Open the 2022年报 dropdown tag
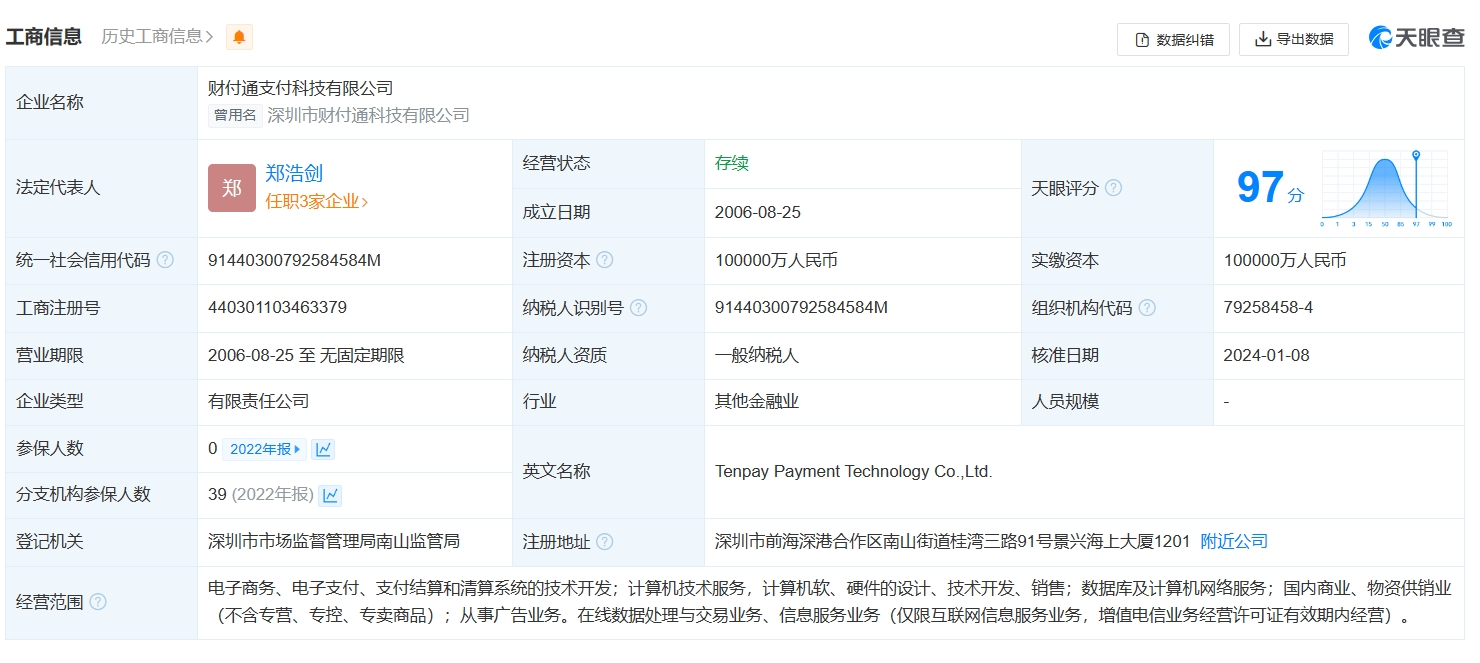 click(x=265, y=449)
